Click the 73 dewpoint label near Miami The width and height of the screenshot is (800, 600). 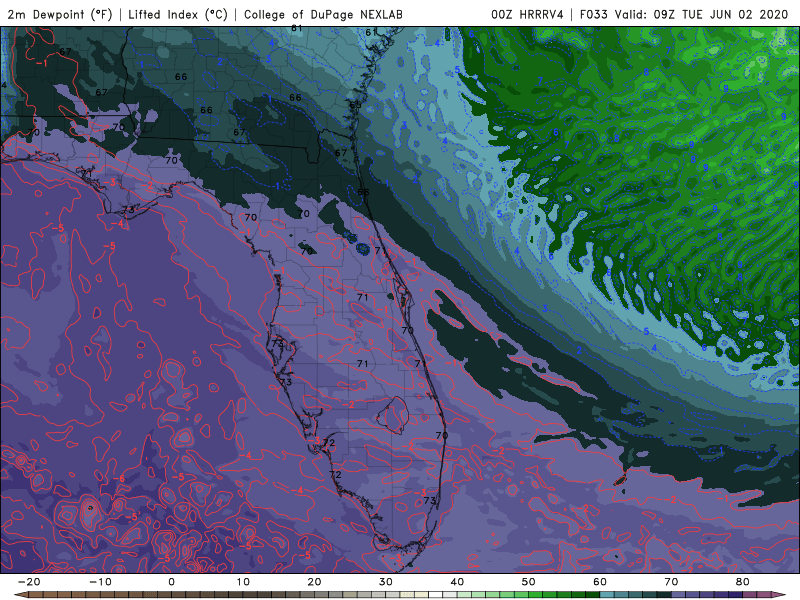(x=430, y=501)
